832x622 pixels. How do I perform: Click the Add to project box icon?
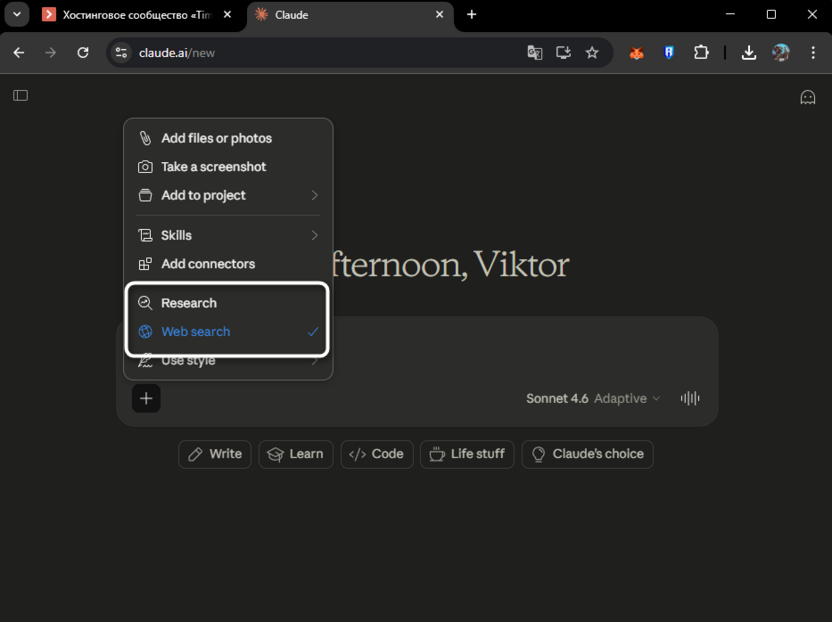point(145,195)
